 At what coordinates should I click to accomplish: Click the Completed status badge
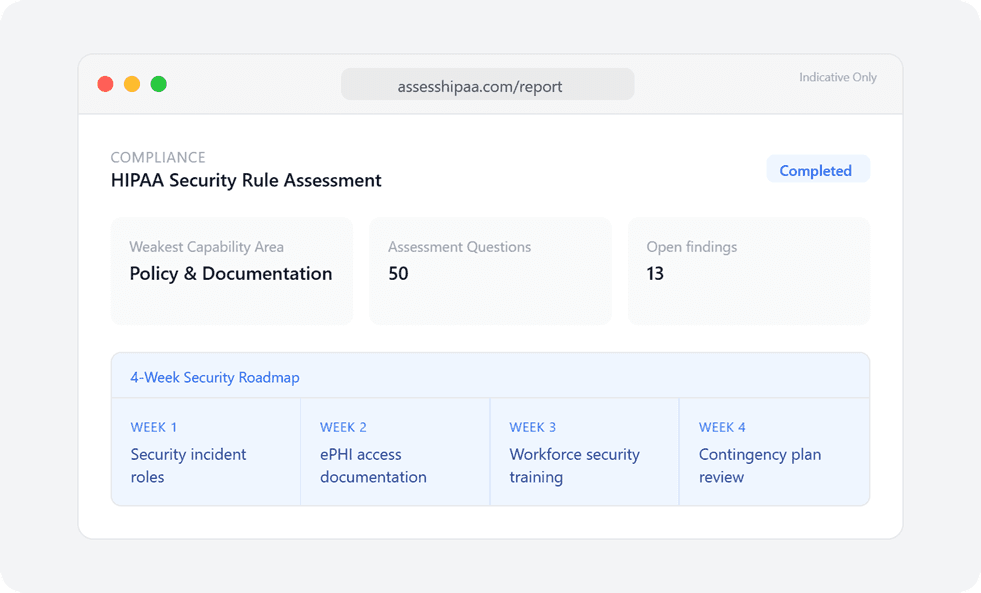818,169
